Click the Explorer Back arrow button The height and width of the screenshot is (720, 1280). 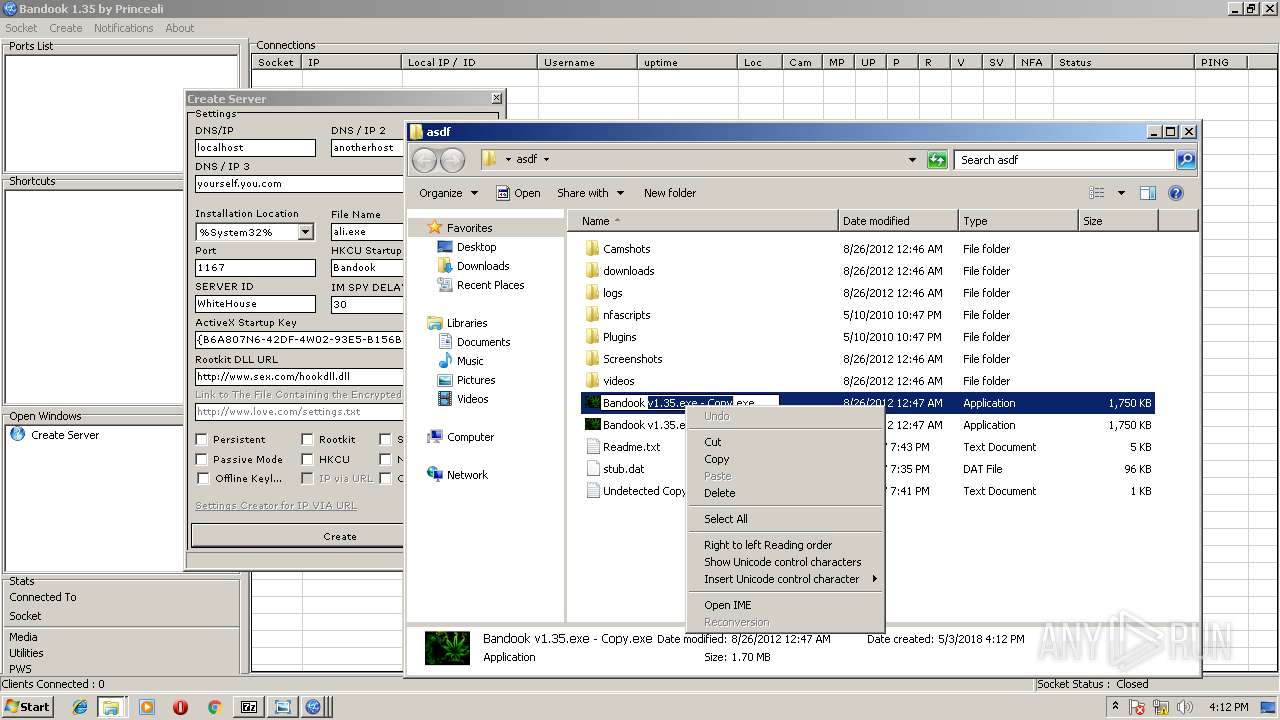click(x=424, y=160)
